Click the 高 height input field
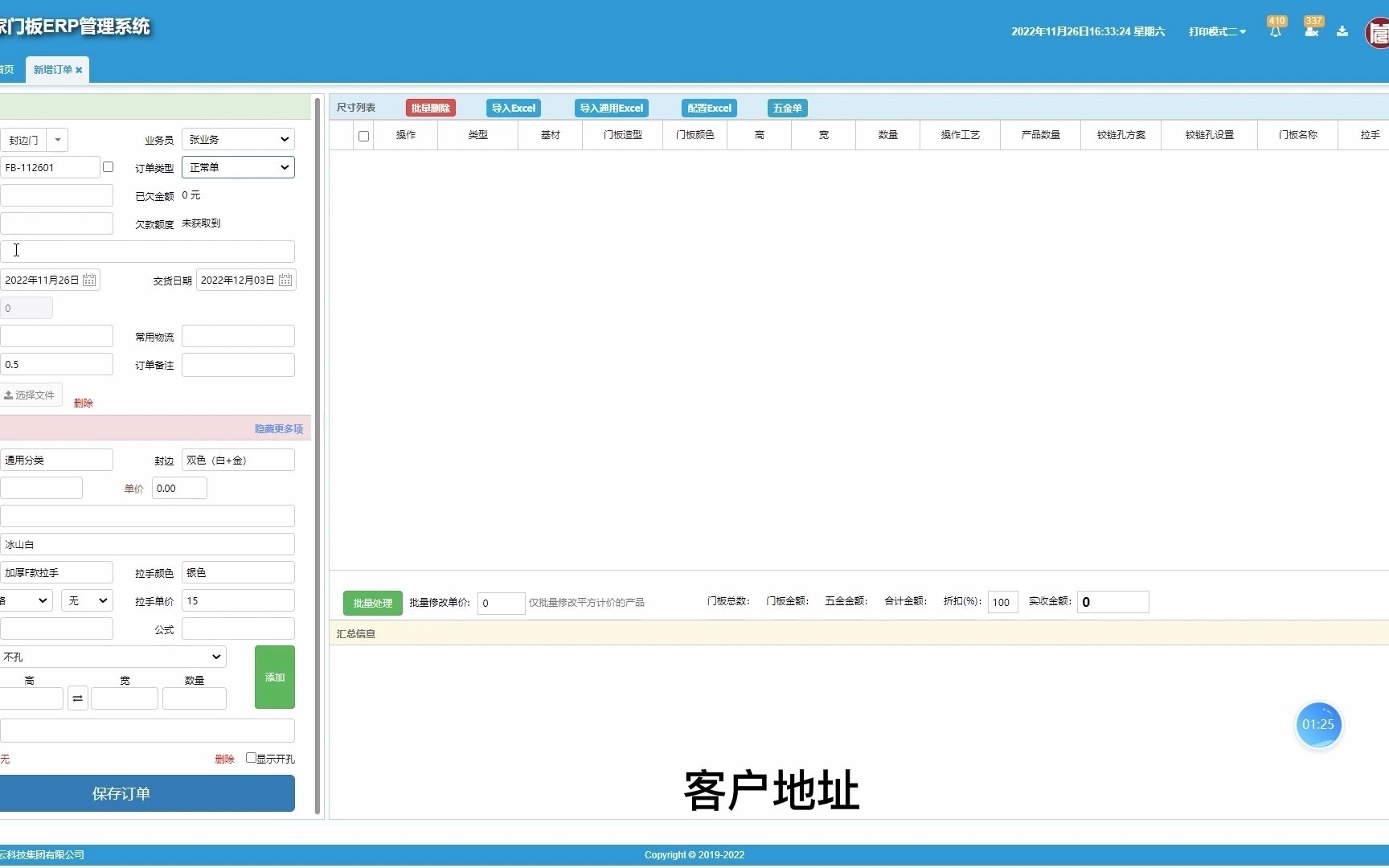1389x868 pixels. tap(31, 698)
